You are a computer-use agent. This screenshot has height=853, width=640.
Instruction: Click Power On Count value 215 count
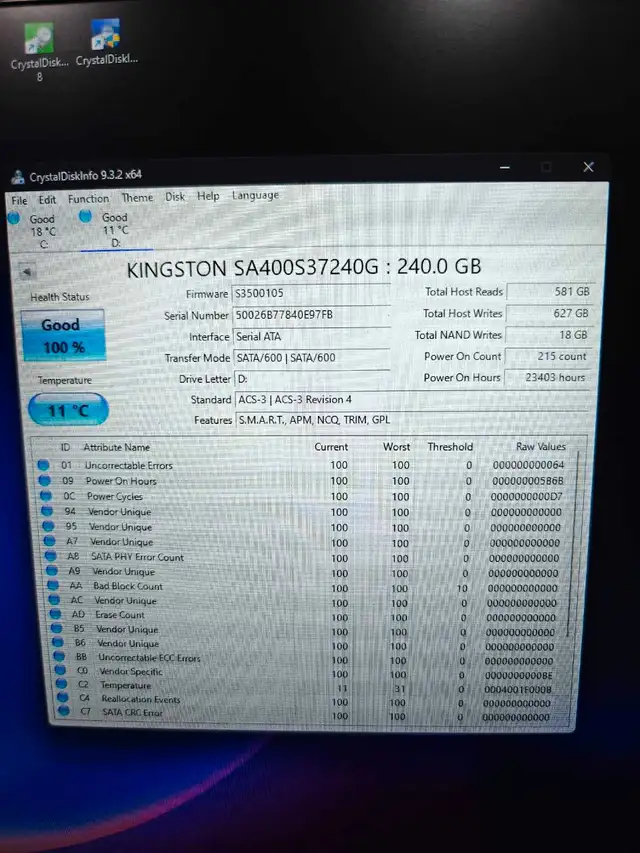coord(547,356)
